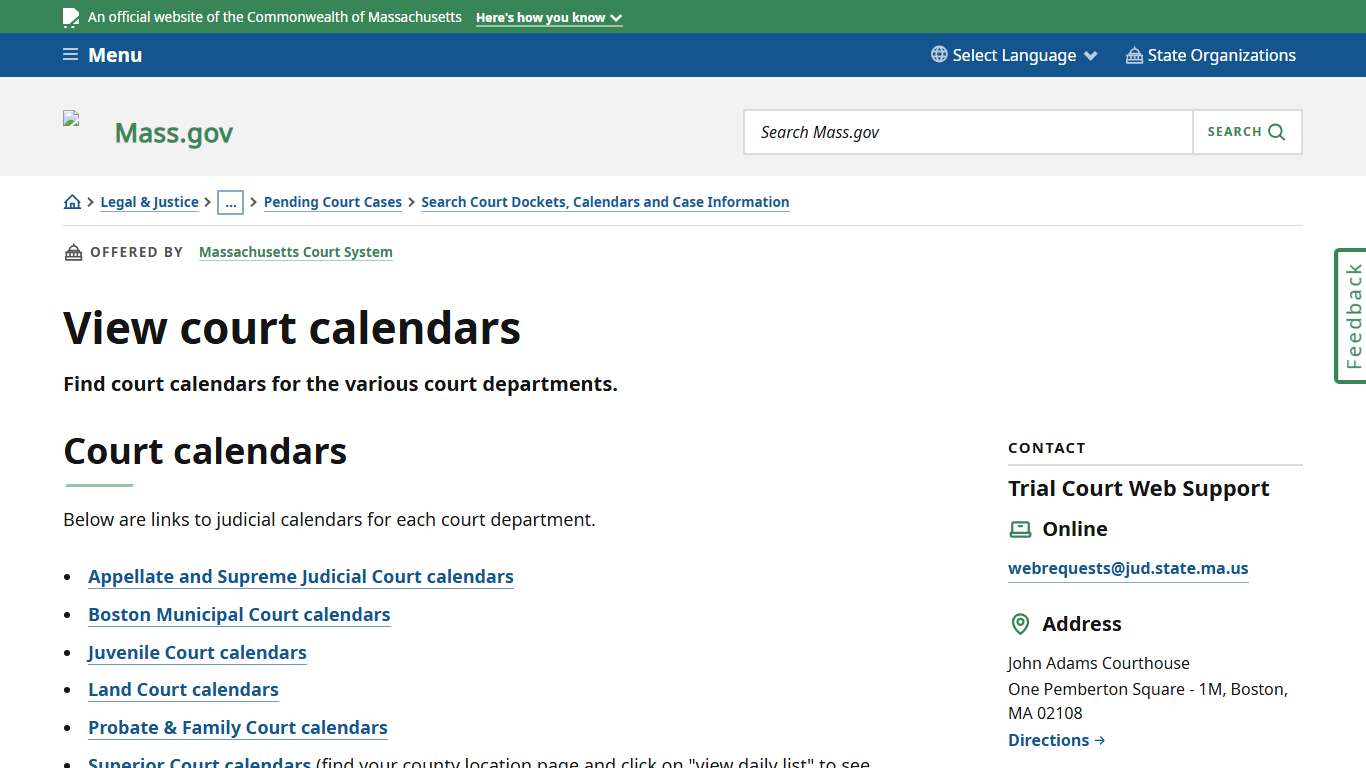Click the magnifying glass in the SEARCH button
The height and width of the screenshot is (768, 1366).
(1276, 131)
